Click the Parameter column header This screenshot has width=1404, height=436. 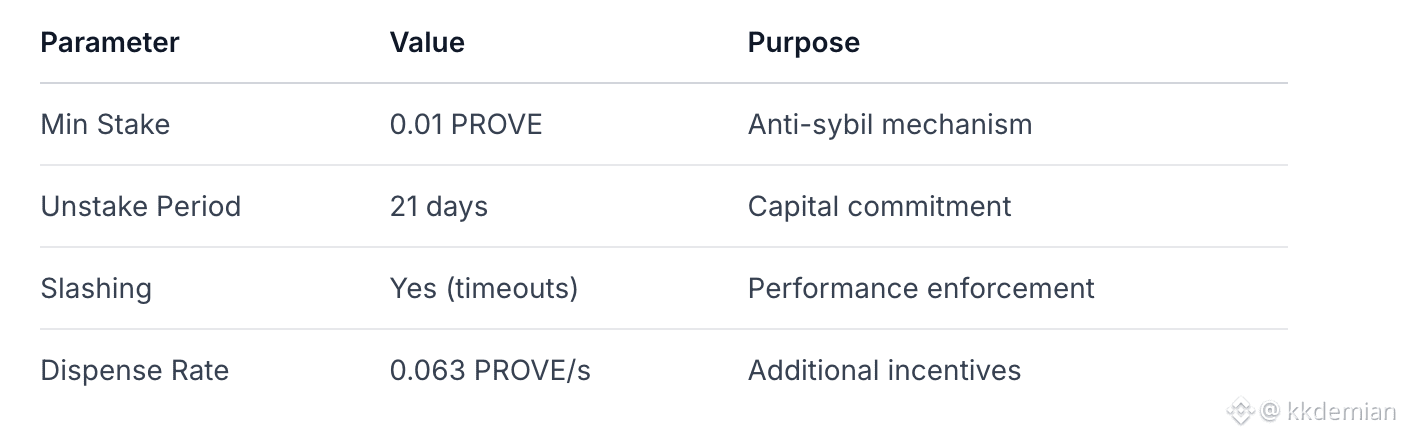coord(110,42)
